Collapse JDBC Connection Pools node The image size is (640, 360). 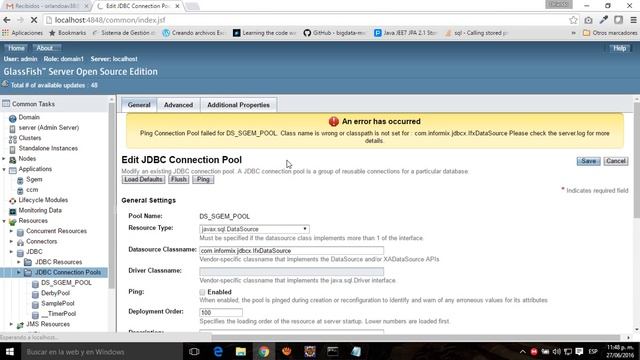[19, 272]
